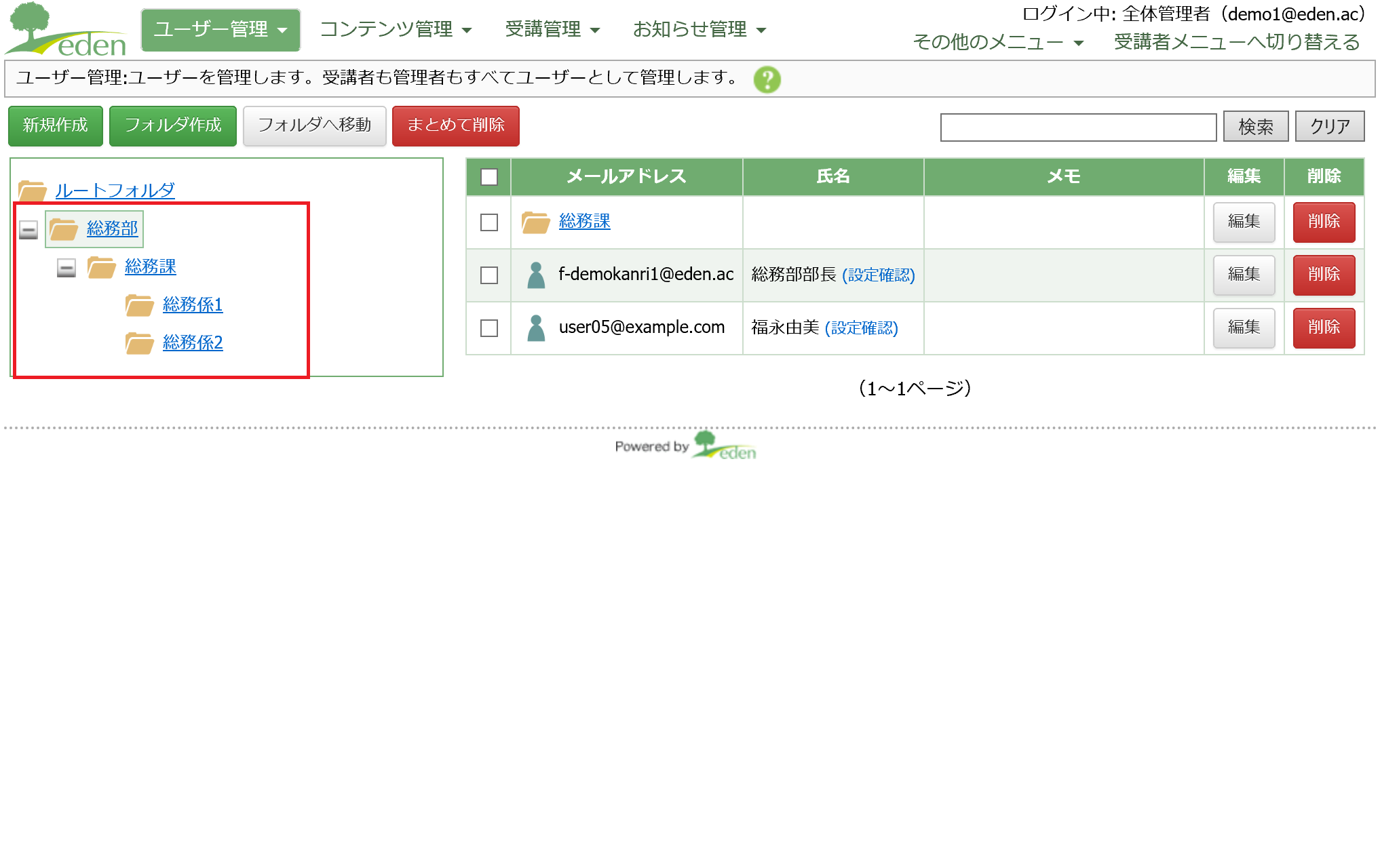Check the f-demokanri1@eden.ac row checkbox
The height and width of the screenshot is (868, 1380).
488,275
